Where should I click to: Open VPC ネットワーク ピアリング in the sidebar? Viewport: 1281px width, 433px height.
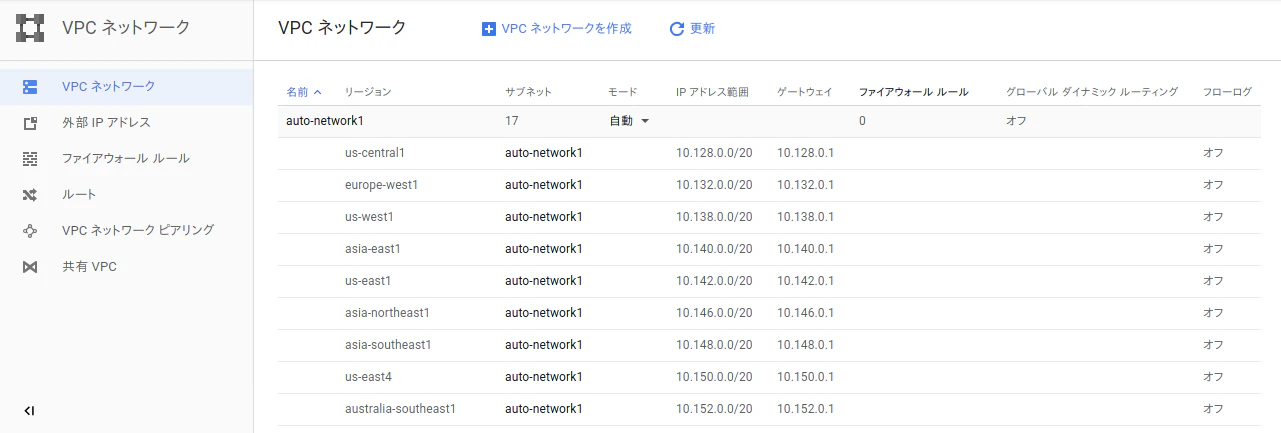tap(126, 231)
